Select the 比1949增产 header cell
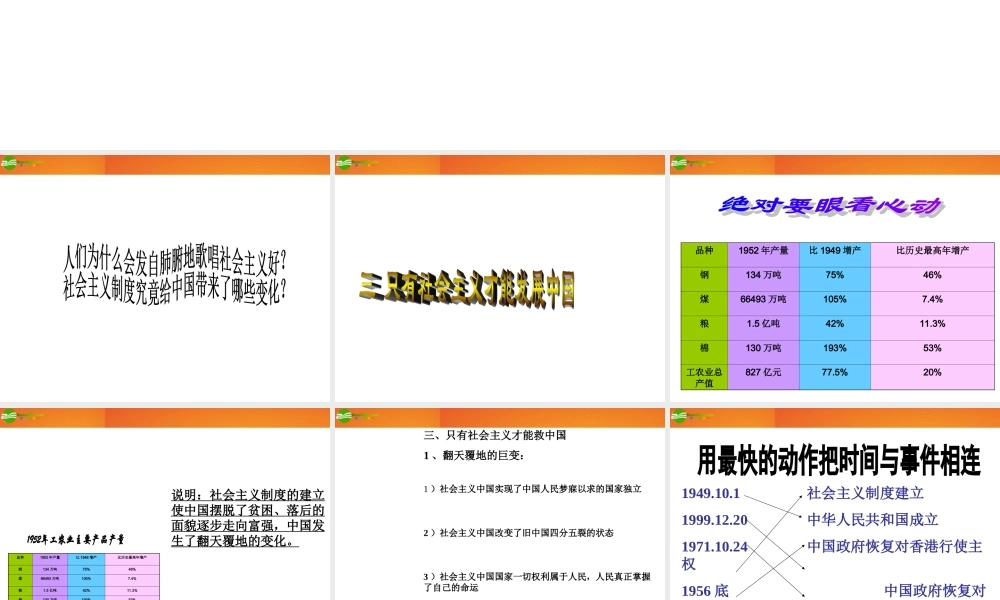The height and width of the screenshot is (600, 1000). 835,254
